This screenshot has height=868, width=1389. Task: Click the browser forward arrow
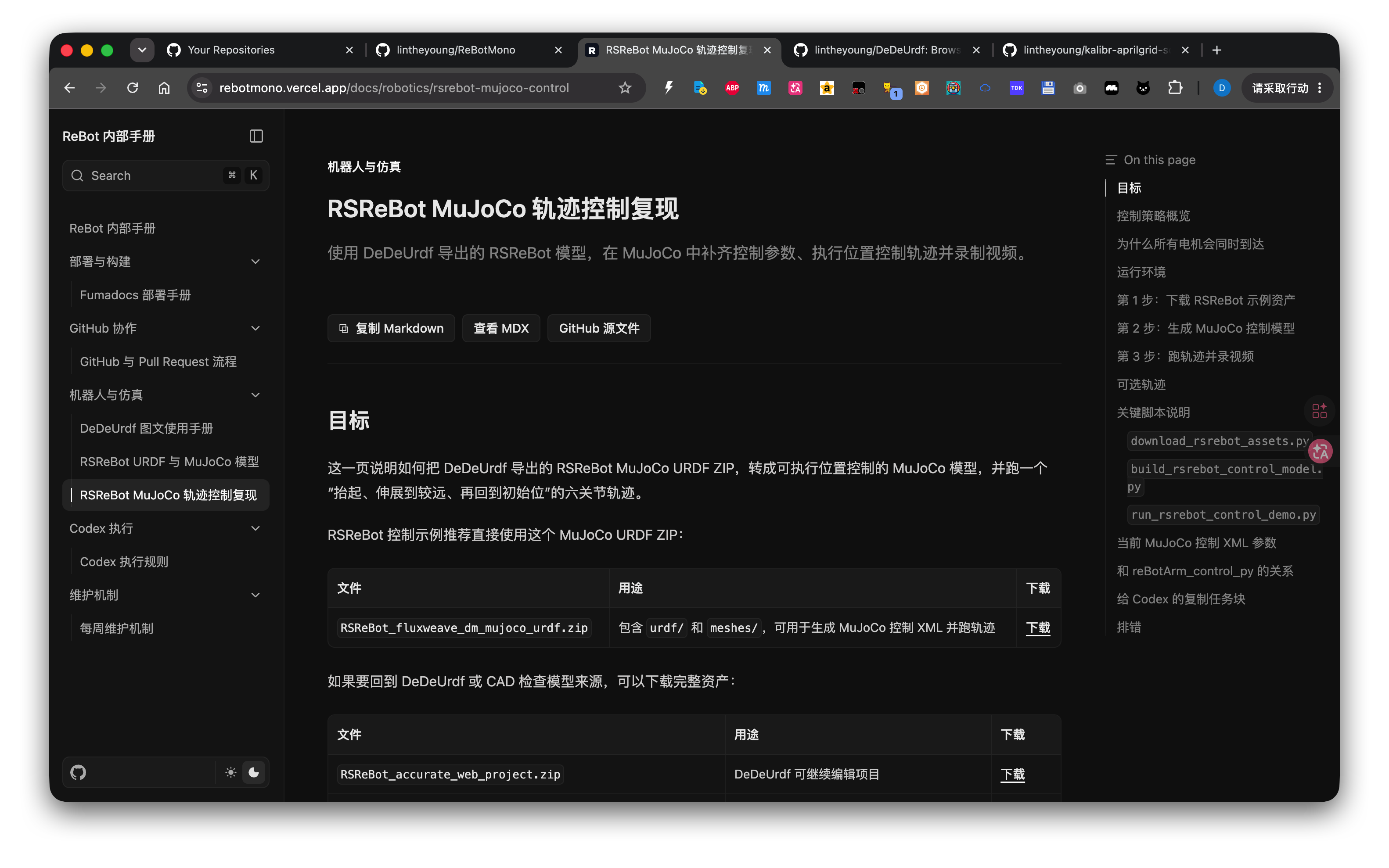[x=101, y=88]
